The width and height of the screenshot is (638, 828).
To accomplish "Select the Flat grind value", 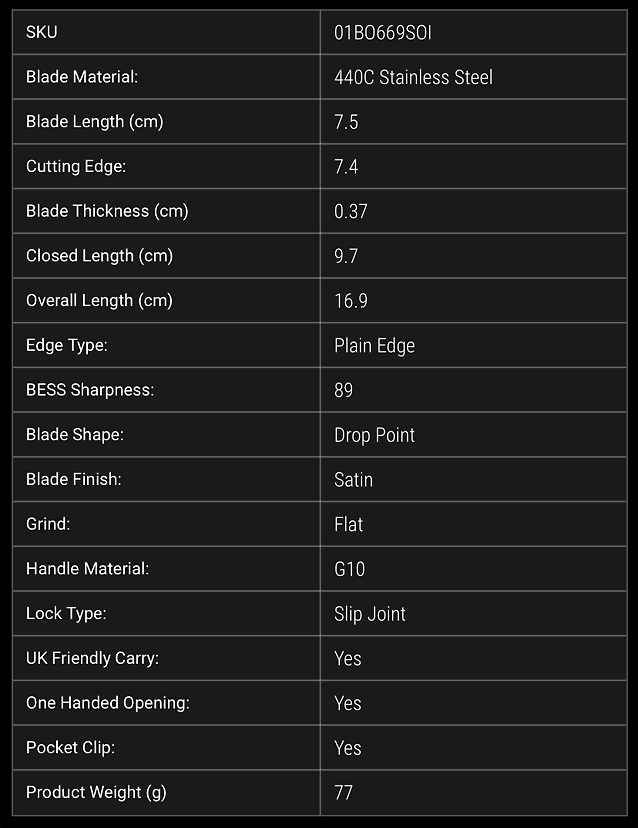I will click(x=349, y=524).
